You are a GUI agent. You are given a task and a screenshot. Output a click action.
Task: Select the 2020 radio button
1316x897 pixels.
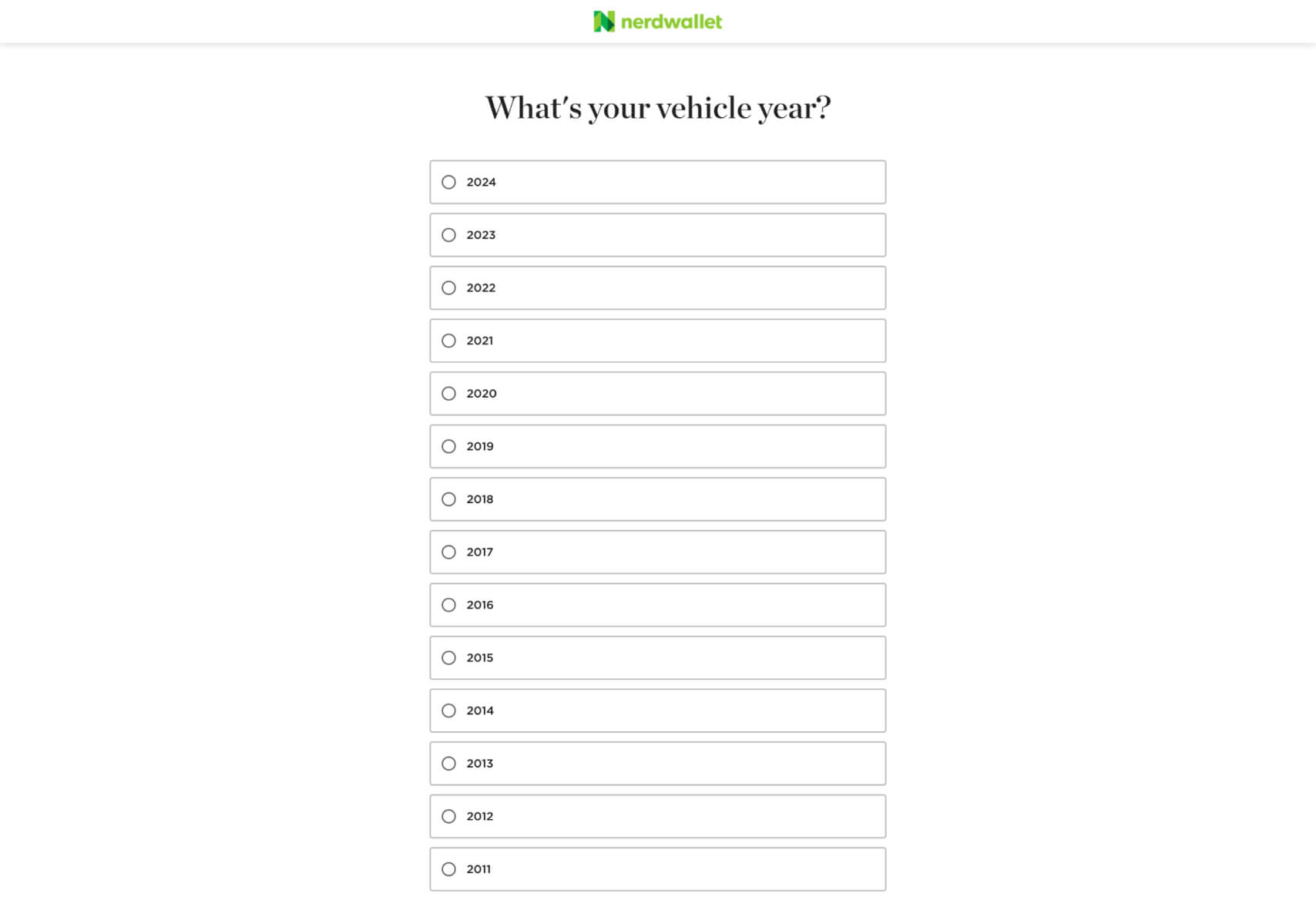[448, 393]
